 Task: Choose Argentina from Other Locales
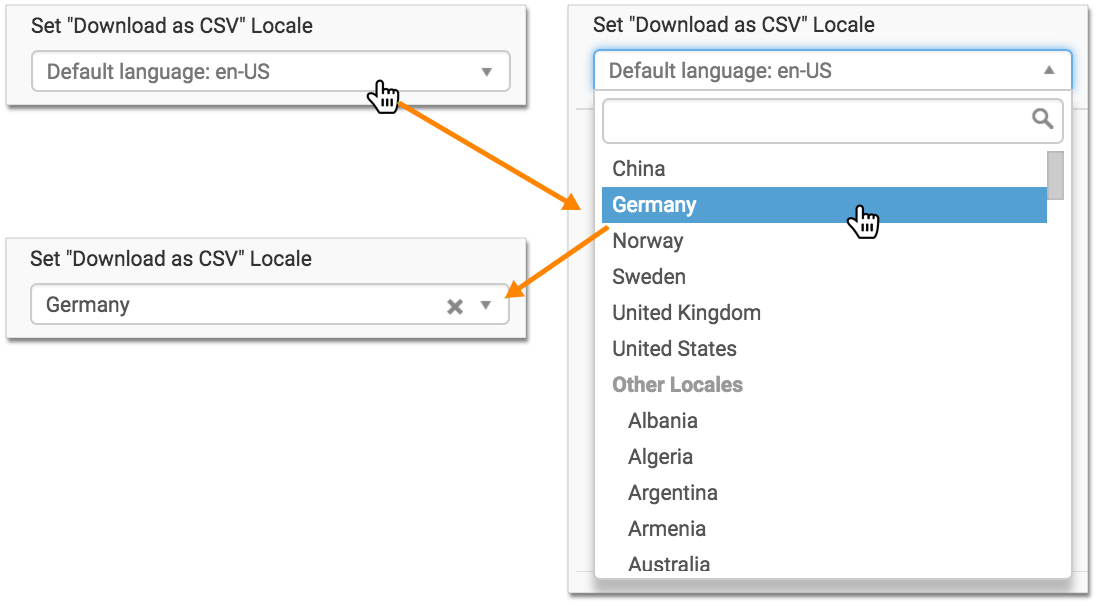coord(672,493)
